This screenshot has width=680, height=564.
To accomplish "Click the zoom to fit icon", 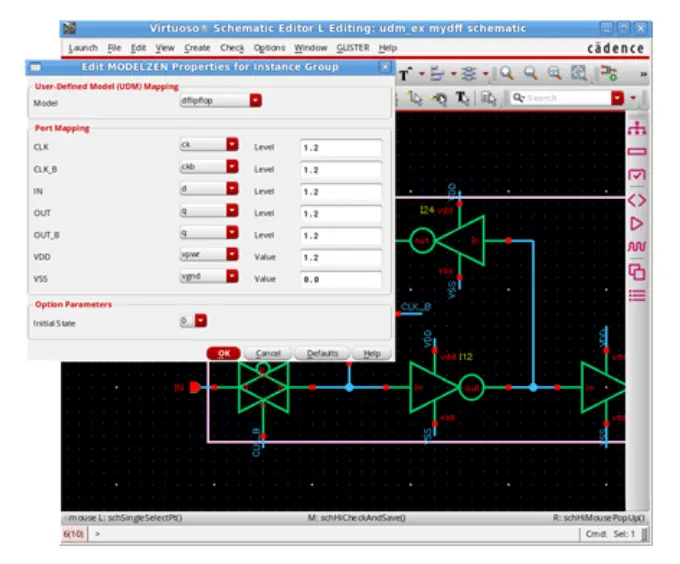I will click(x=555, y=73).
